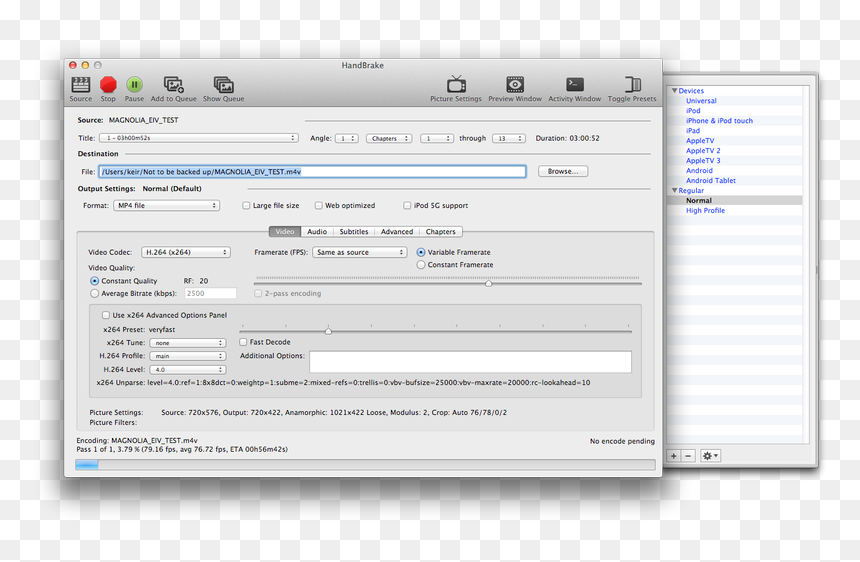860x562 pixels.
Task: Select the iPod preset
Action: (693, 111)
